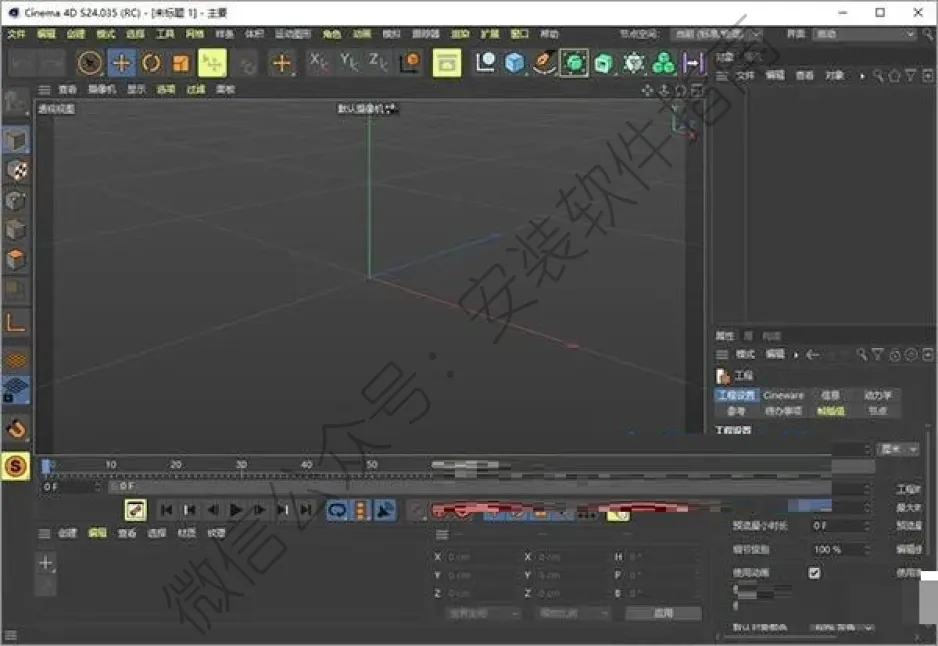Click Object Manager filter funnel icon
This screenshot has height=646, width=938.
pos(910,76)
